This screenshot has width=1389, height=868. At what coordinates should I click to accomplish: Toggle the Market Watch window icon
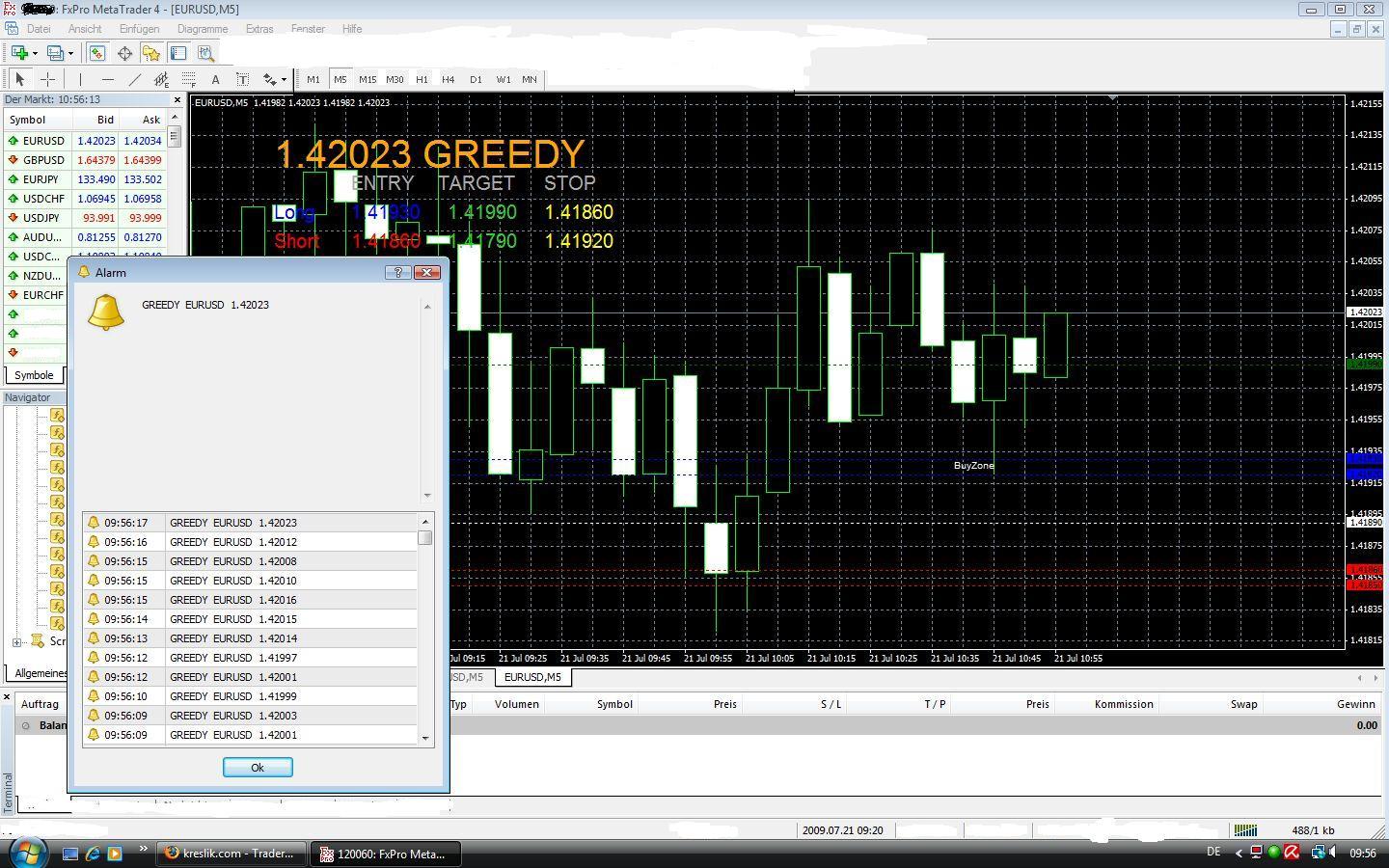97,53
